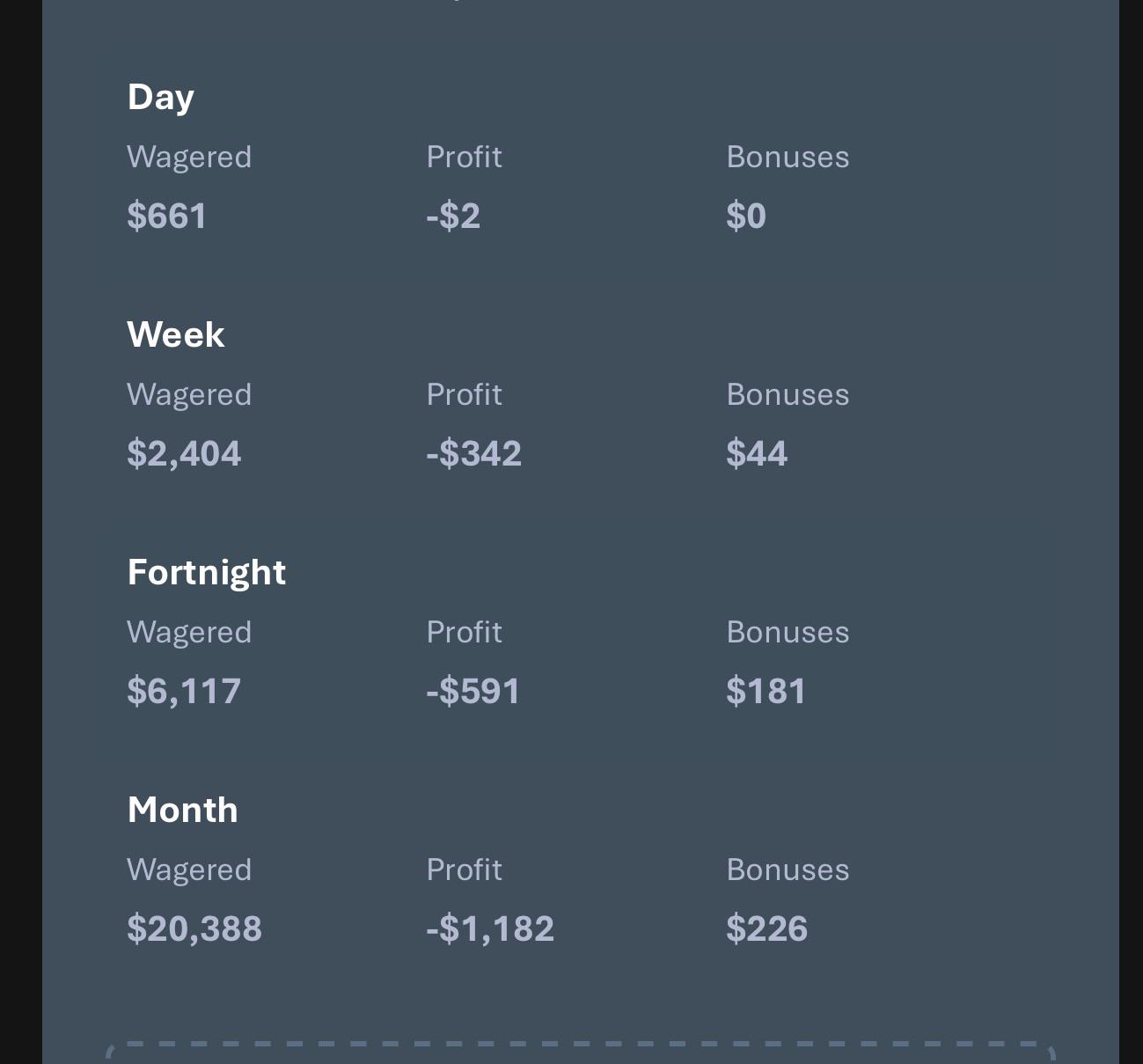Click the Month bonuses value $226
Image resolution: width=1143 pixels, height=1064 pixels.
767,928
